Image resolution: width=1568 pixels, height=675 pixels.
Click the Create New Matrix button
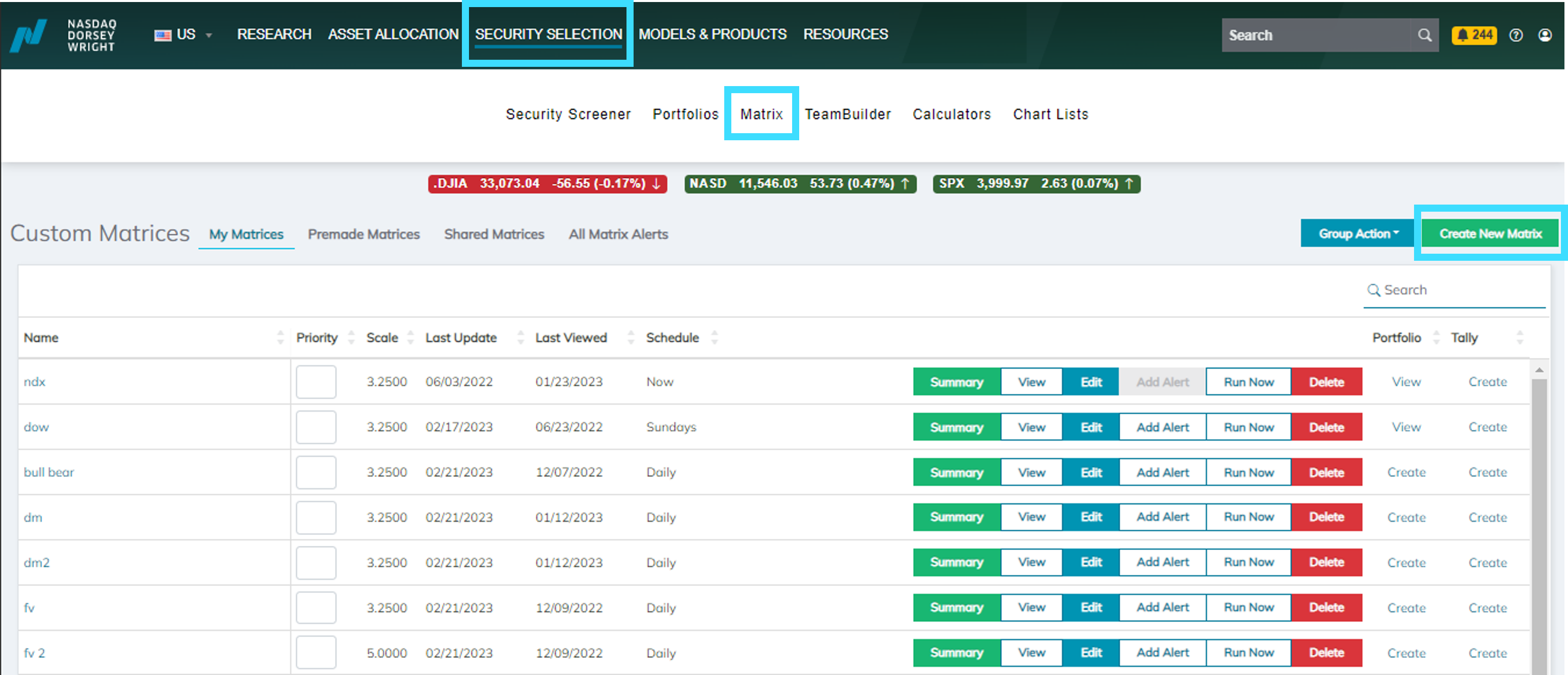(x=1489, y=233)
